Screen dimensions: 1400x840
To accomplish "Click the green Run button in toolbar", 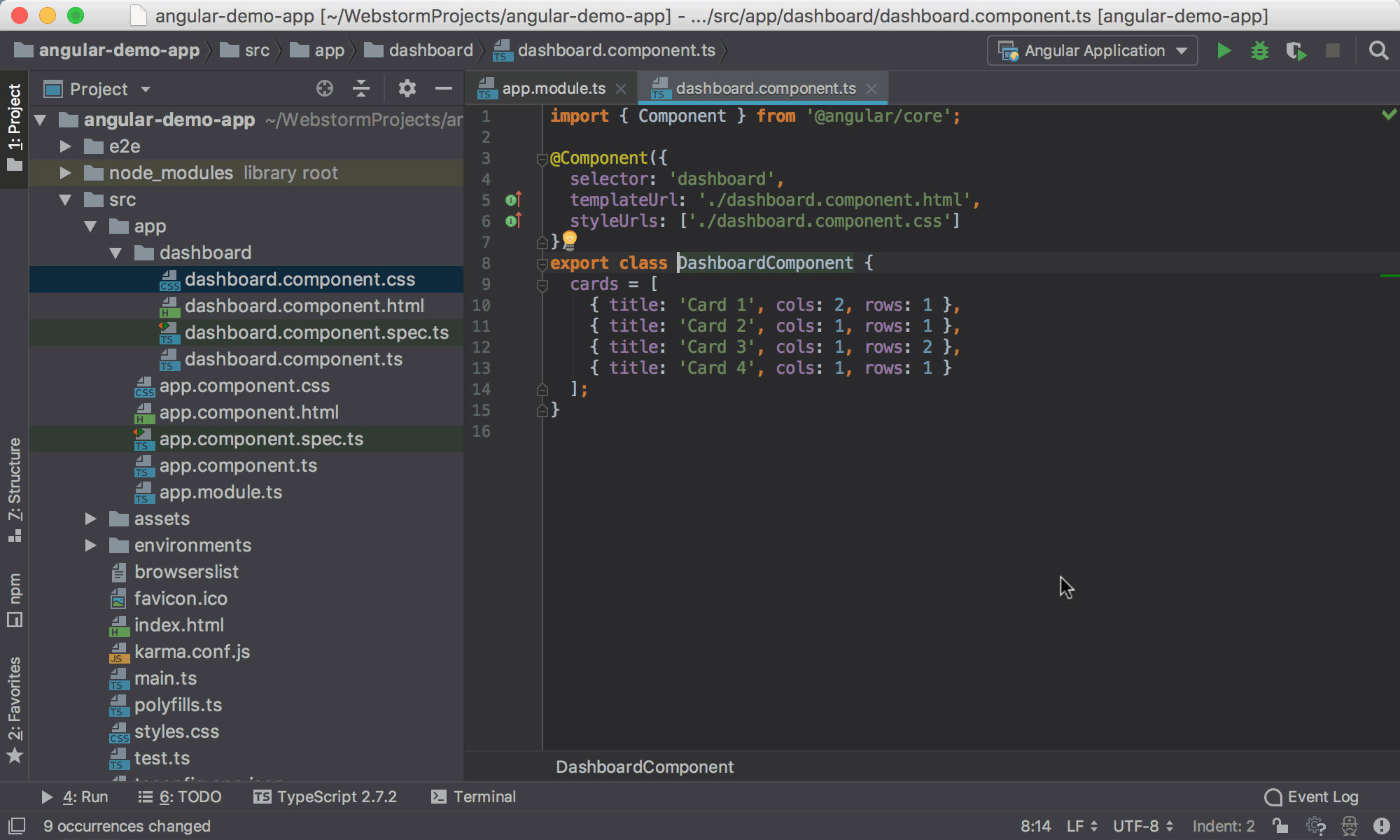I will point(1224,50).
